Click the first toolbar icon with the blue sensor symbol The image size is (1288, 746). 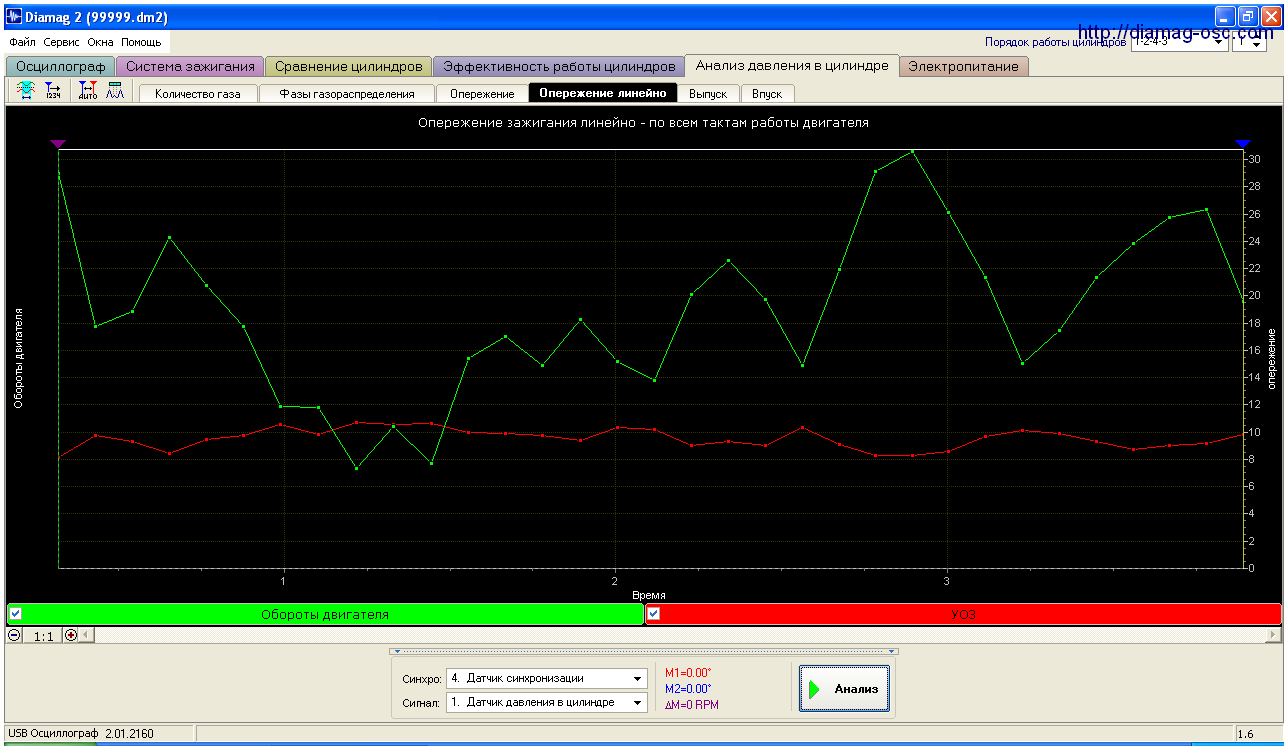[26, 92]
